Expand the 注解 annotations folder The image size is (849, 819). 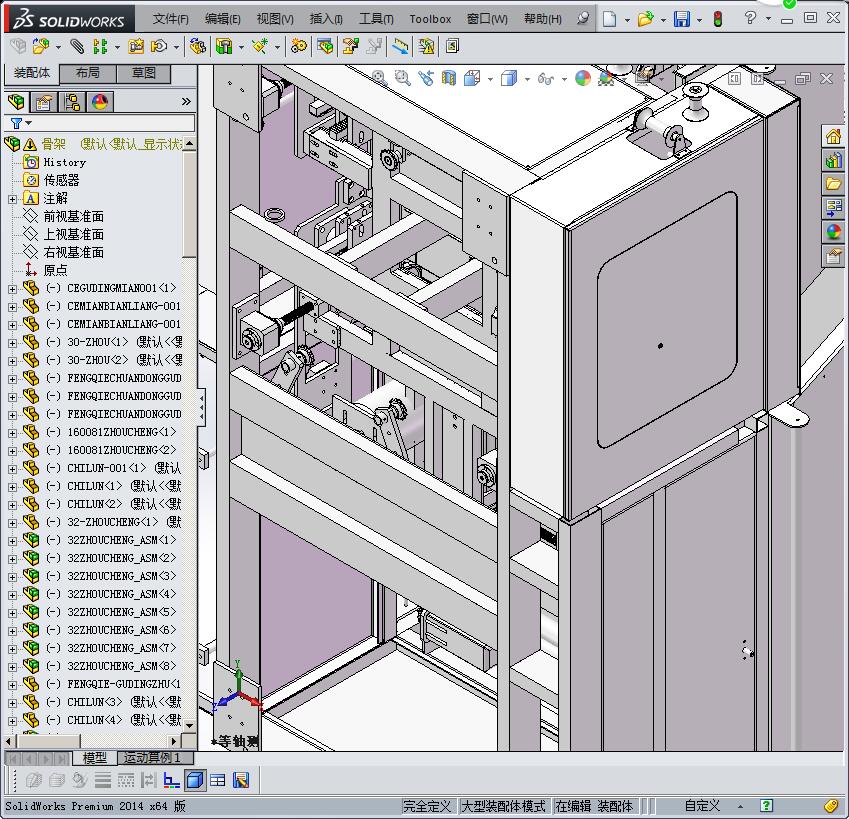(12, 199)
